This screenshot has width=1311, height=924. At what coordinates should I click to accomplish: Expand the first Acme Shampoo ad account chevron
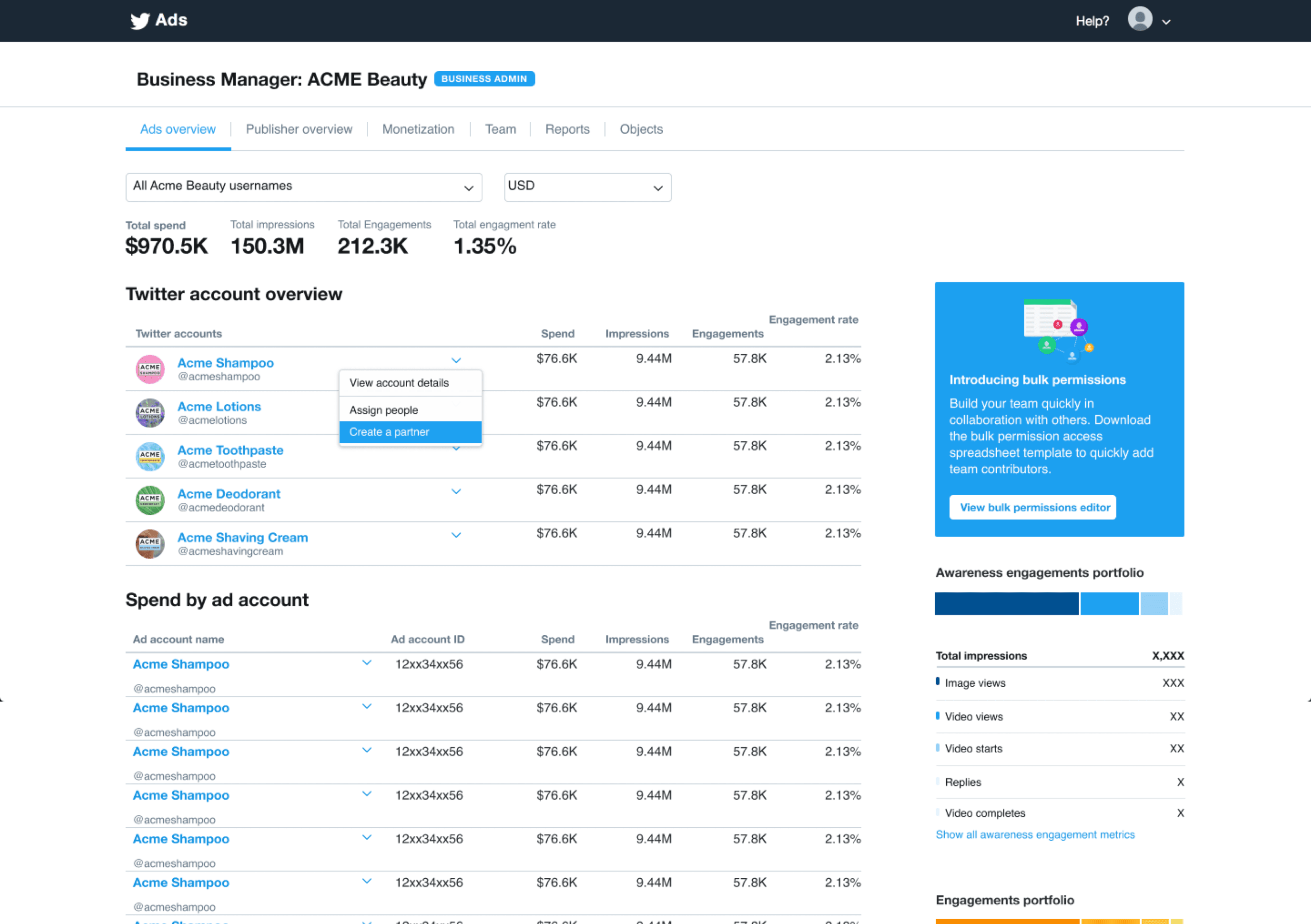click(x=367, y=663)
